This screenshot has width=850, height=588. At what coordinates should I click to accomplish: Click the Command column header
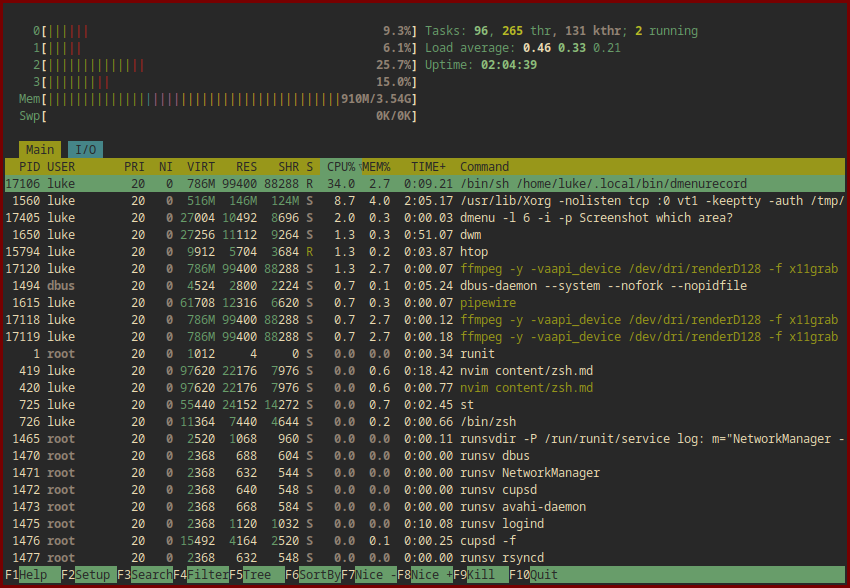pos(484,167)
